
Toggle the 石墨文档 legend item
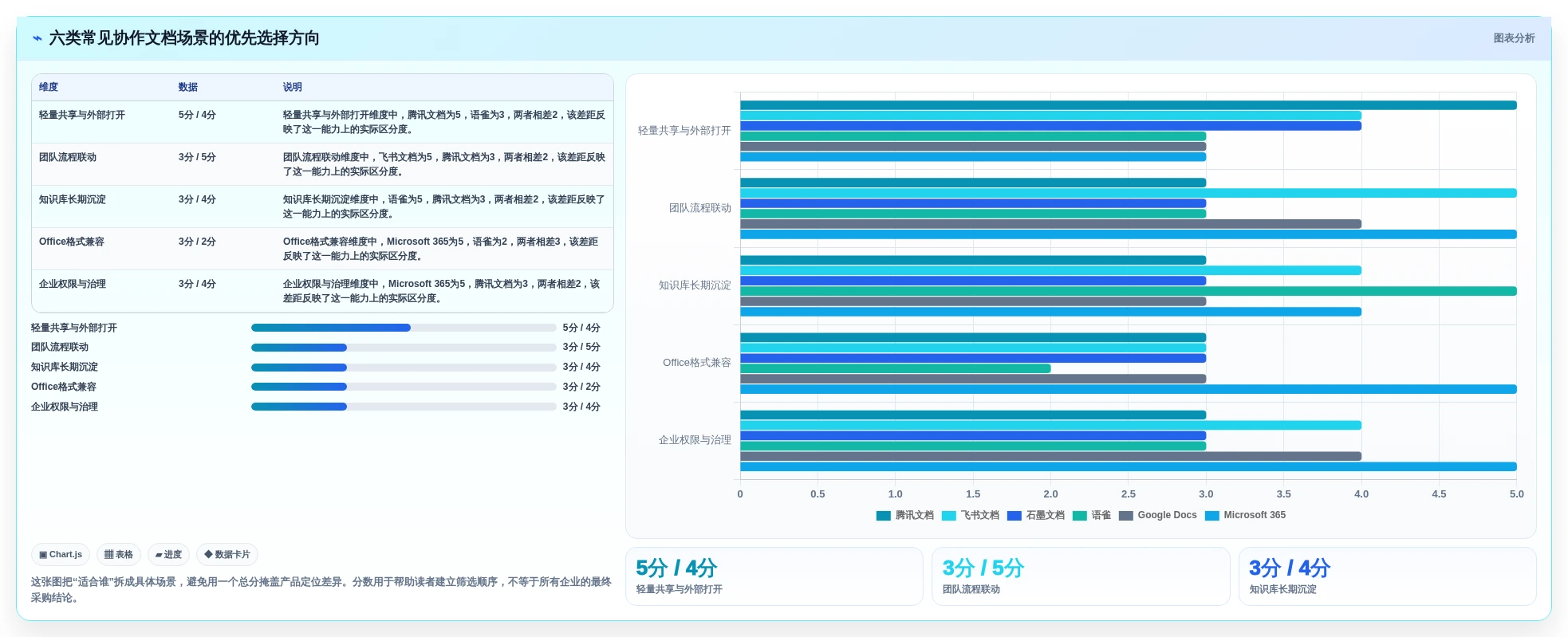[x=1035, y=515]
